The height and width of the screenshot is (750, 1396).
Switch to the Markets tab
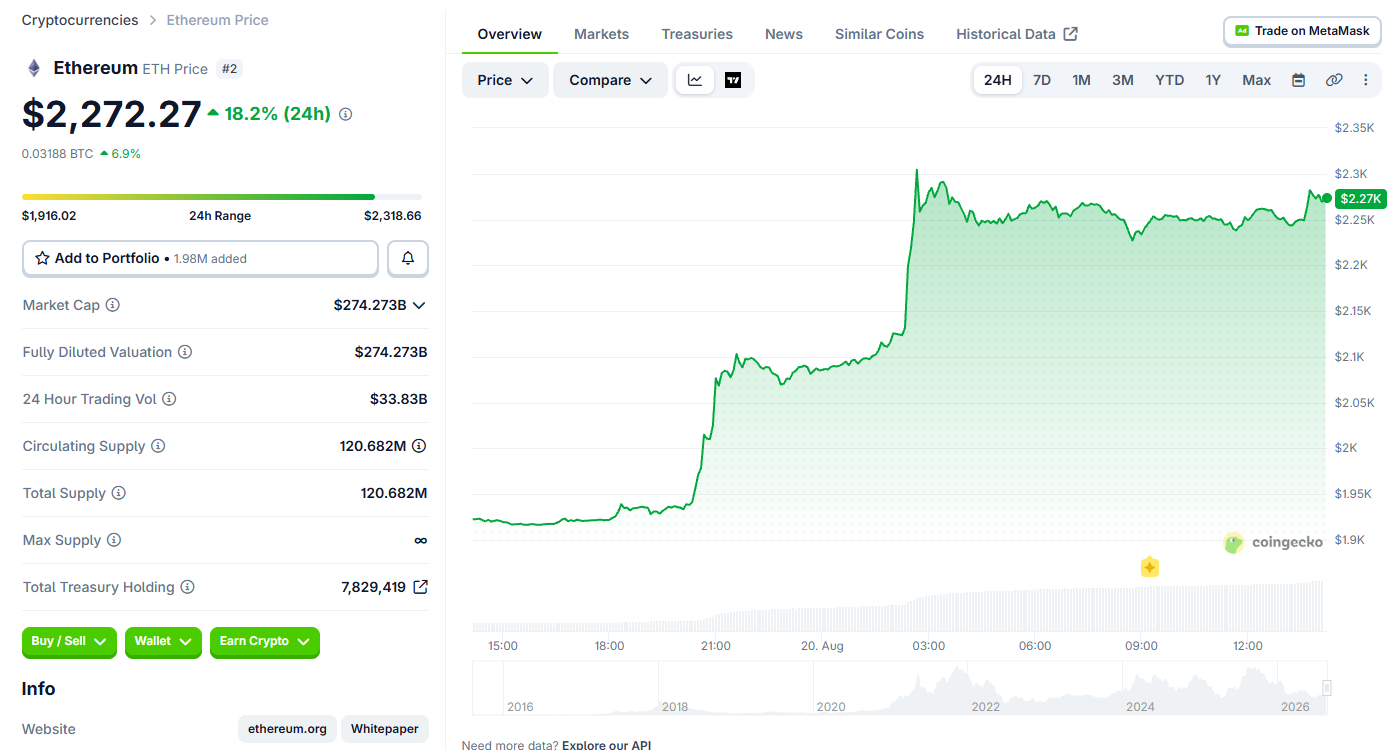[602, 34]
